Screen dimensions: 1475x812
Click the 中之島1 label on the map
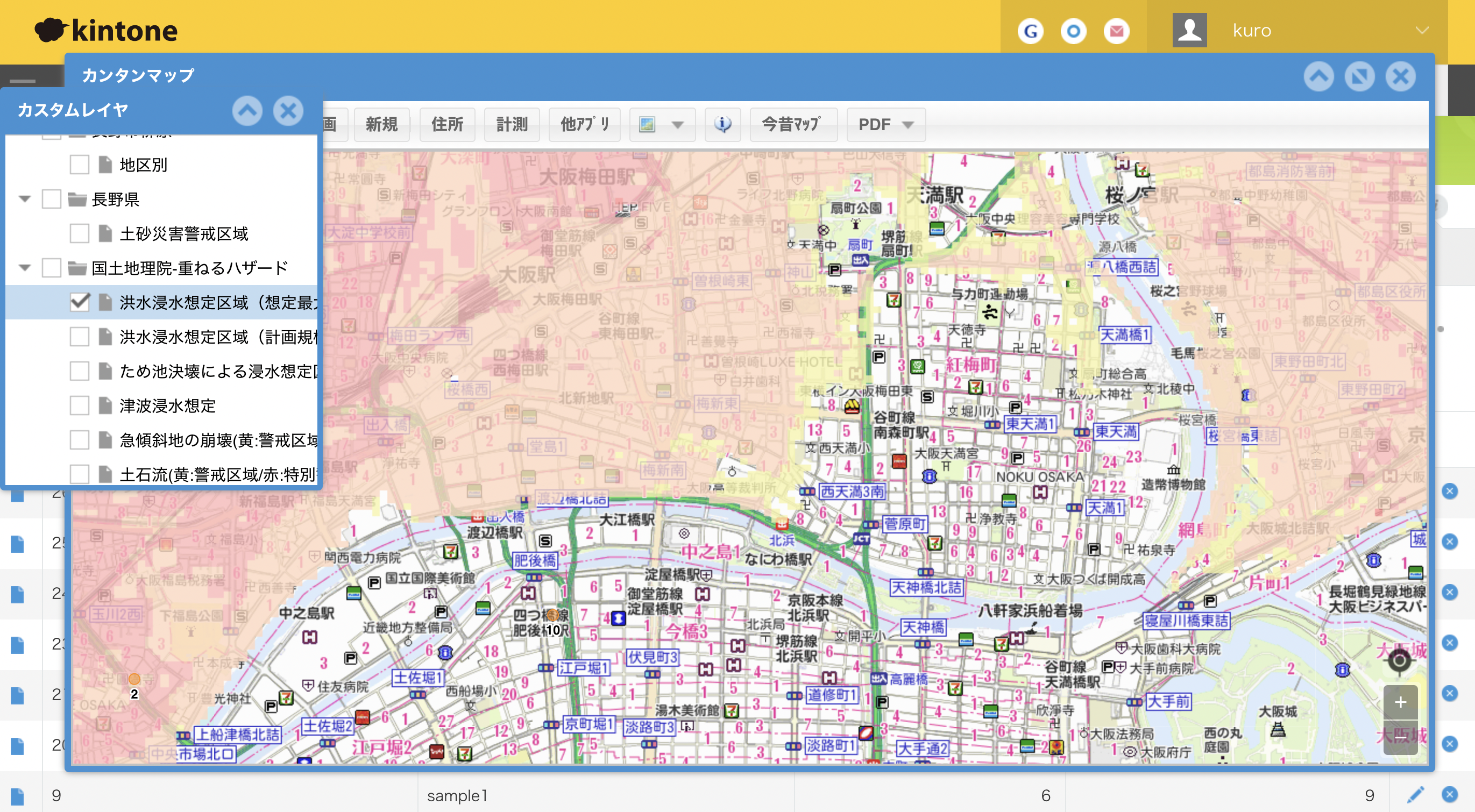pos(711,551)
